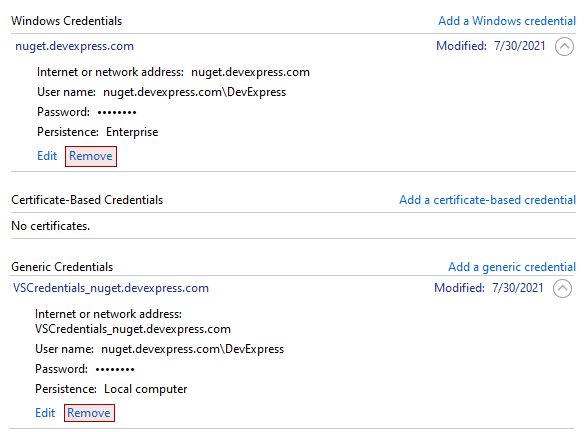584x432 pixels.
Task: Select the nuget.devexpress.com credential title
Action: pos(74,46)
